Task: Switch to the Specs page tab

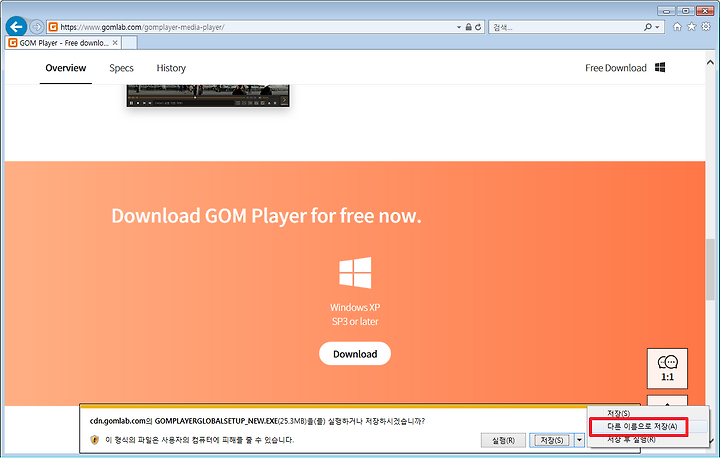Action: [x=121, y=68]
